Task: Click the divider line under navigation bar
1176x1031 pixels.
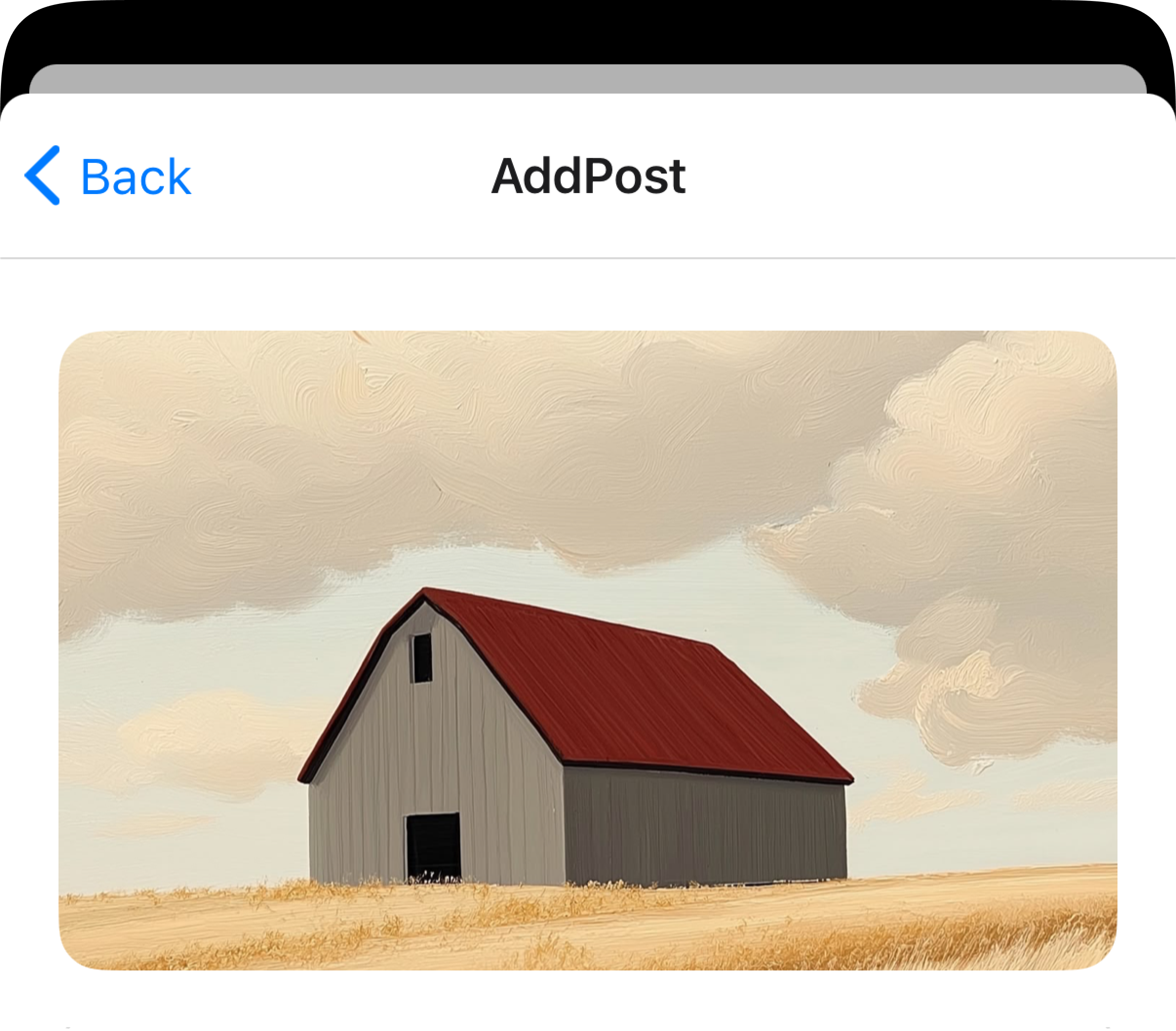Action: point(588,258)
